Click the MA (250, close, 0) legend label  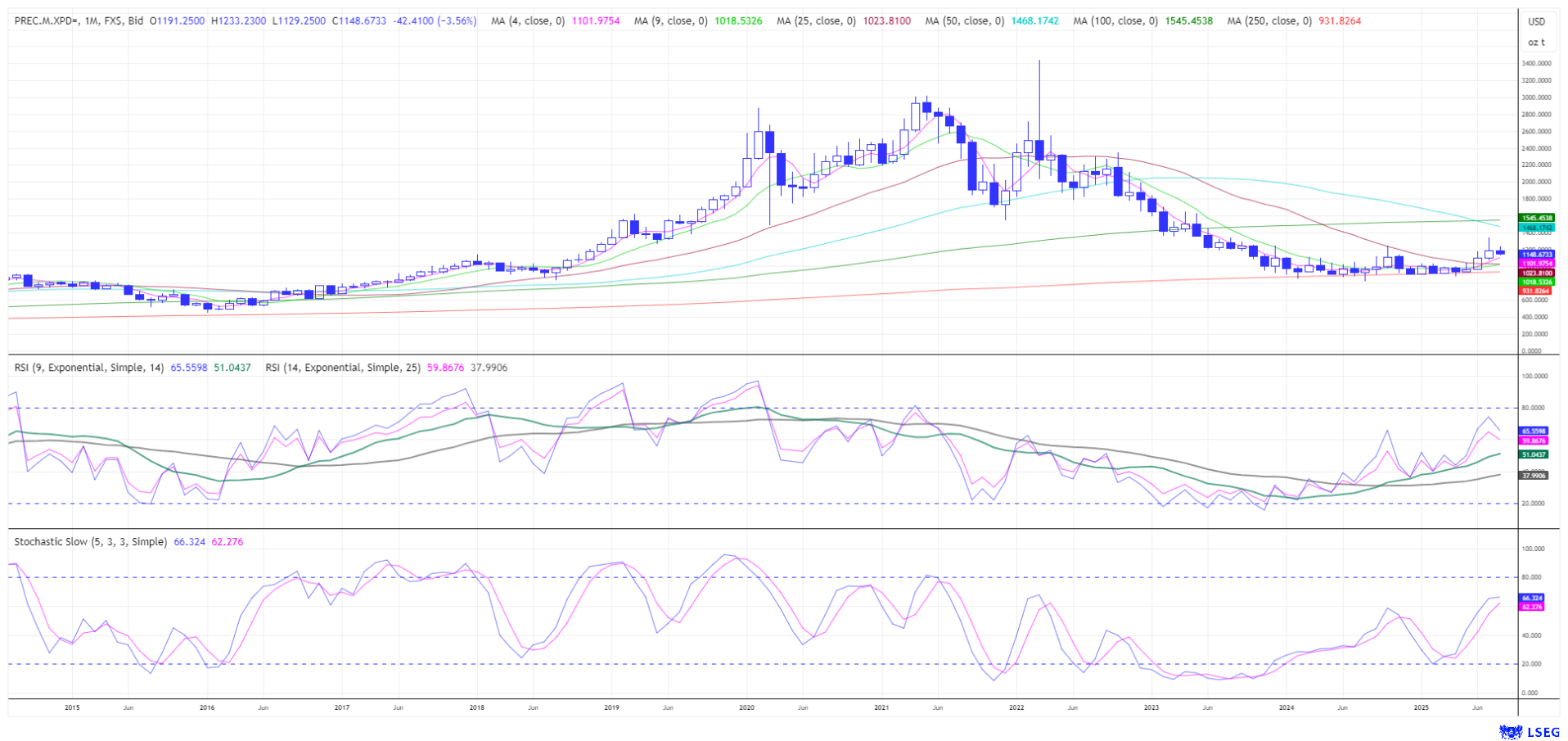[x=1268, y=21]
